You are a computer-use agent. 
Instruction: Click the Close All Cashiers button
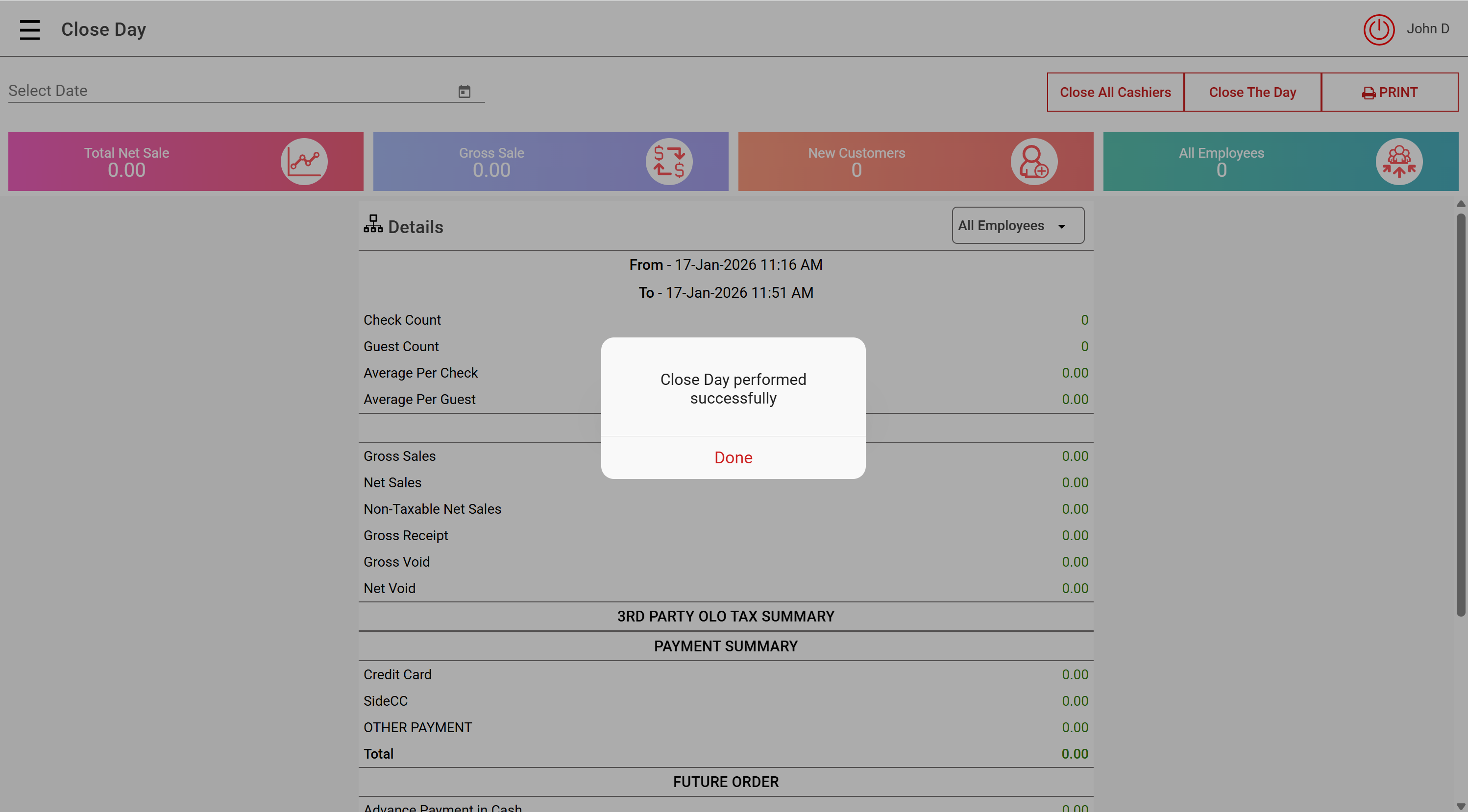[1115, 92]
